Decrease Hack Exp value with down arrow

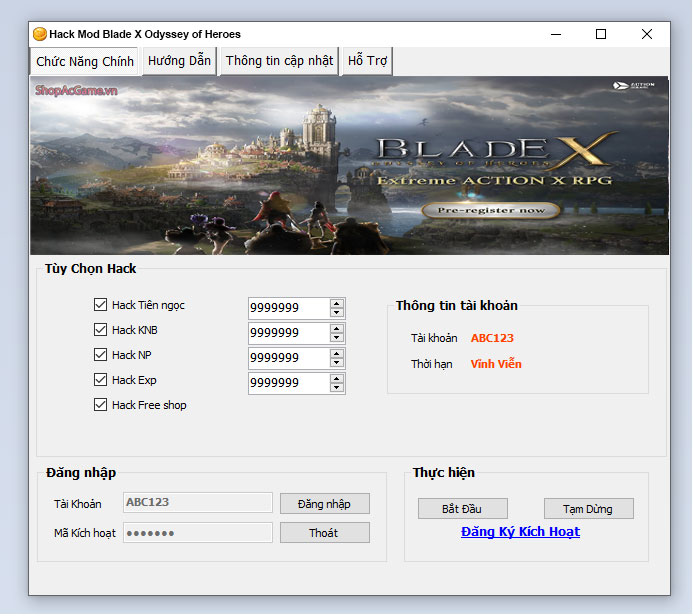[x=337, y=388]
